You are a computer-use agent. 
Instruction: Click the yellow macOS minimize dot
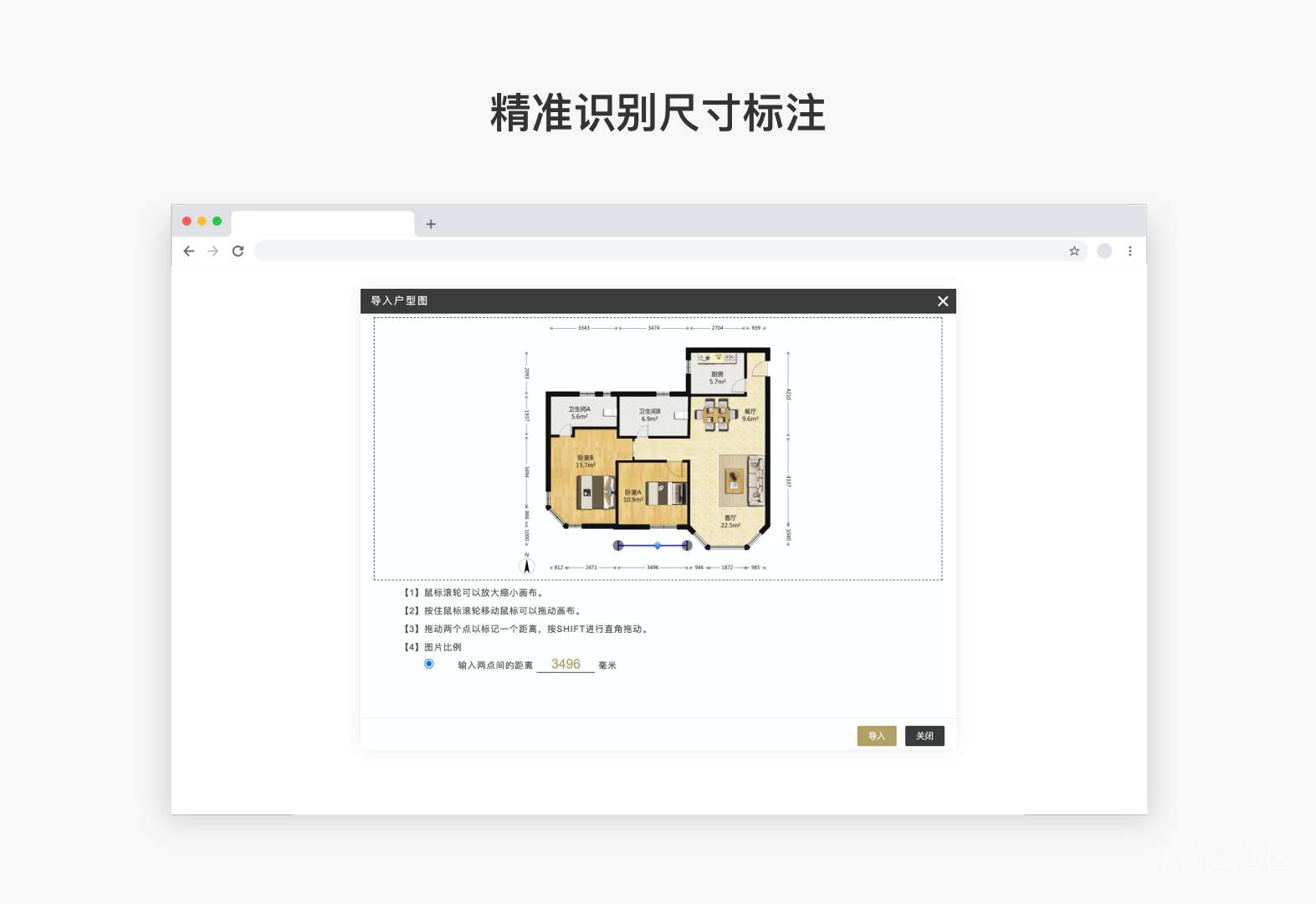click(x=202, y=221)
